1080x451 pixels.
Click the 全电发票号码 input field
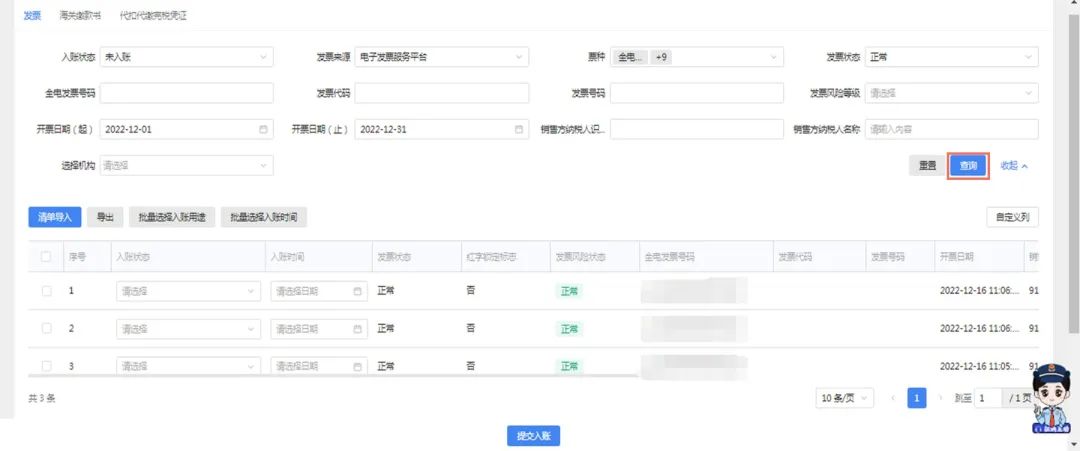coord(186,94)
